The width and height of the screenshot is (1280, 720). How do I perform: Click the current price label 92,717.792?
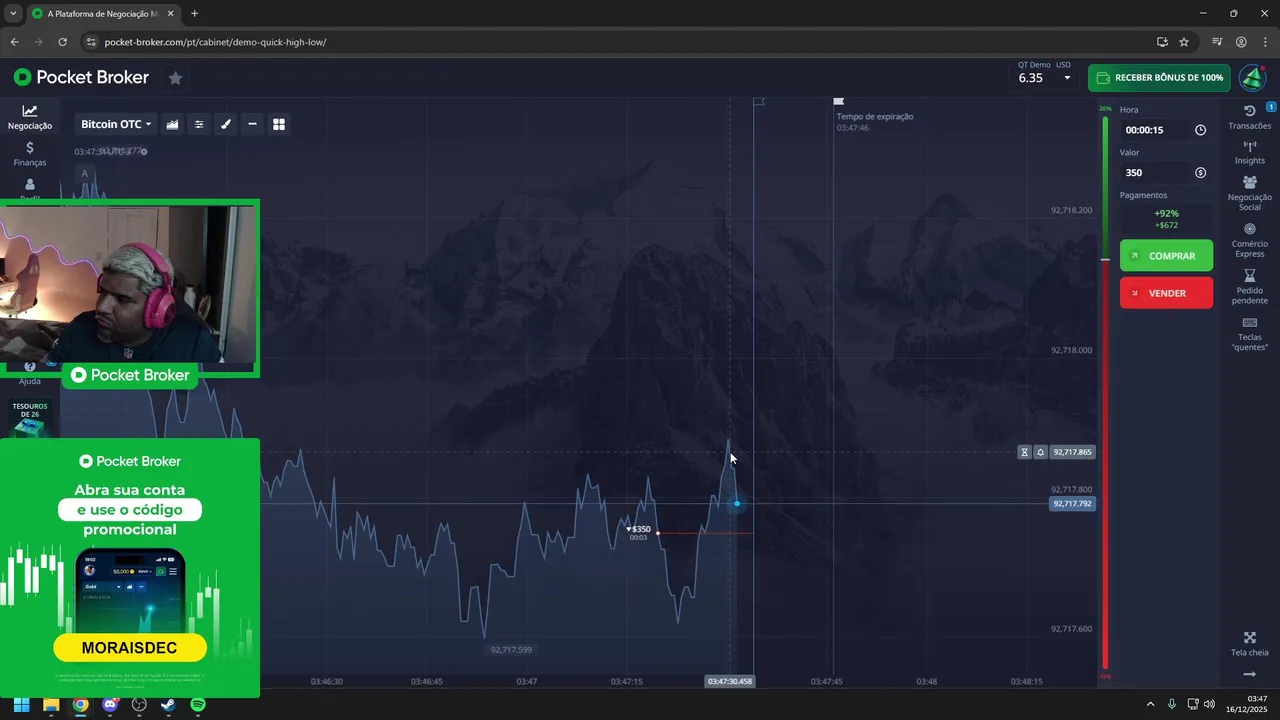[1073, 504]
